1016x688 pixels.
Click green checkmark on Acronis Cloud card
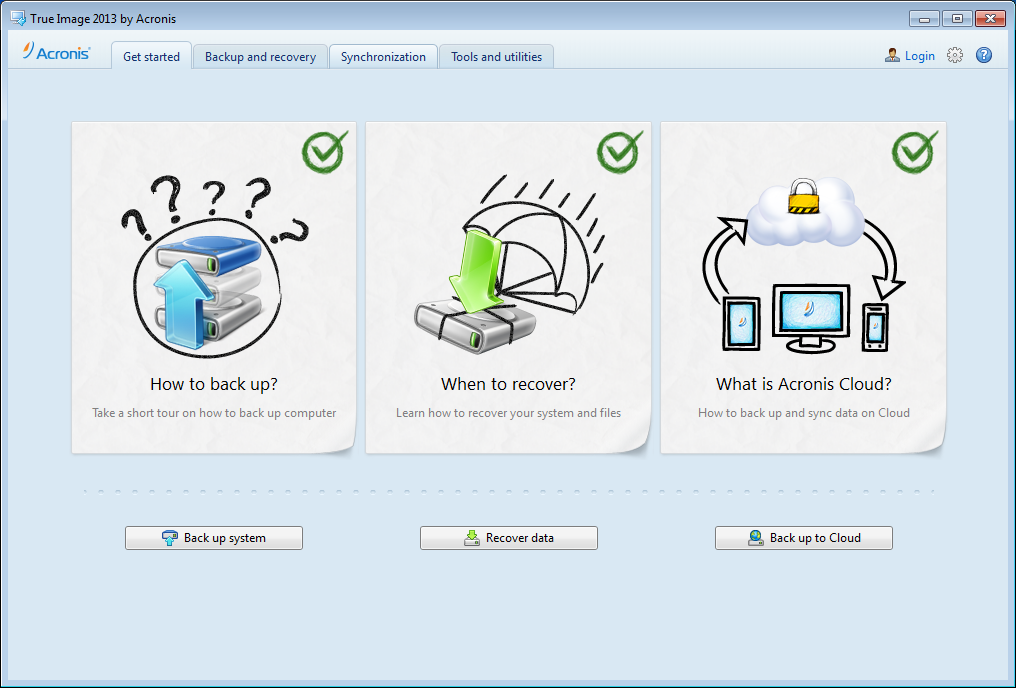[914, 152]
